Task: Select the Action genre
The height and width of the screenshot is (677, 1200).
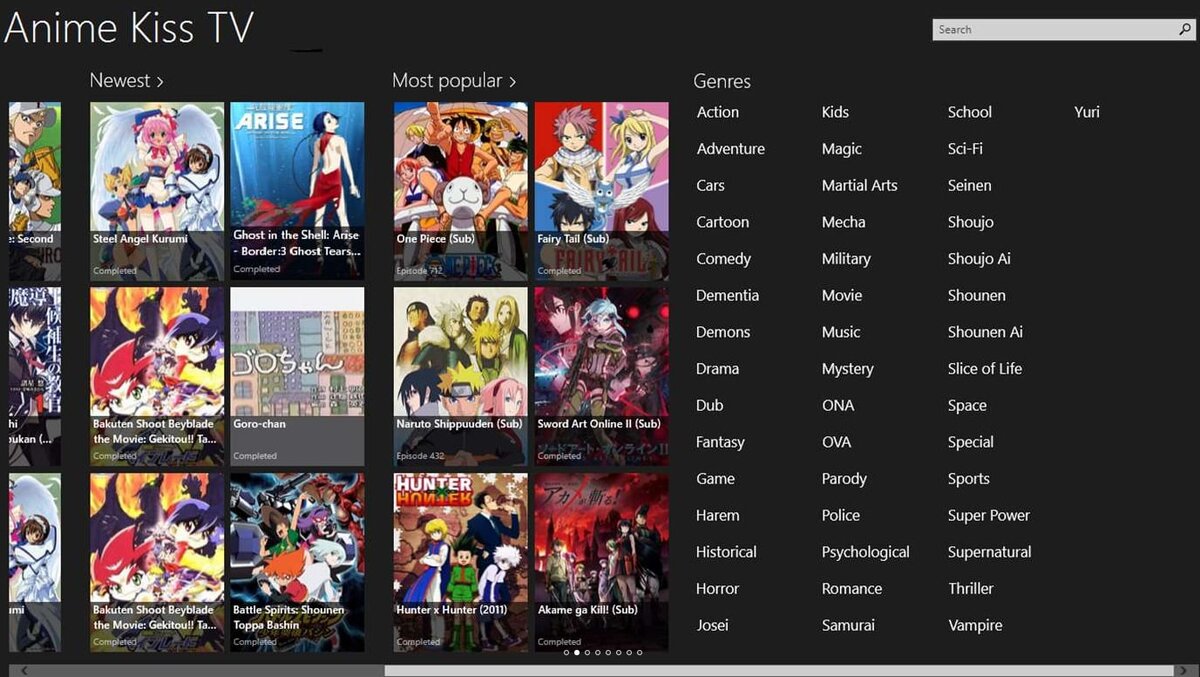Action: click(718, 112)
